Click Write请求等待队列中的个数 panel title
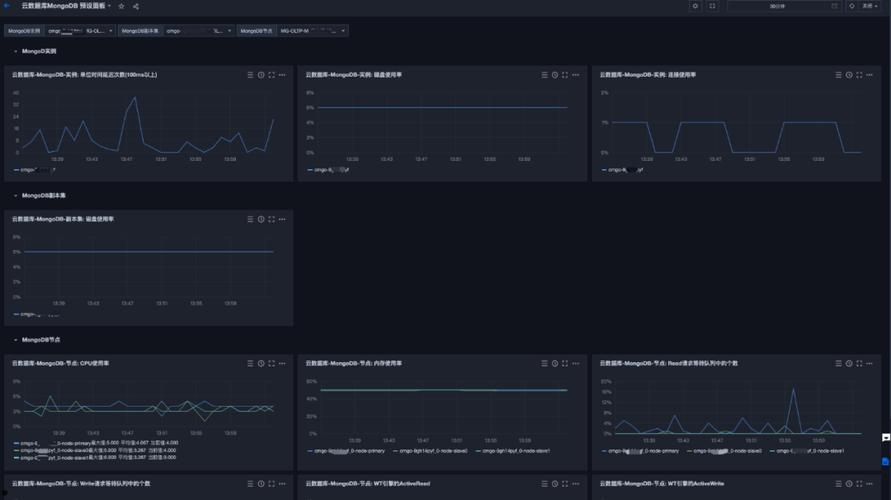Viewport: 891px width, 500px height. (x=81, y=484)
